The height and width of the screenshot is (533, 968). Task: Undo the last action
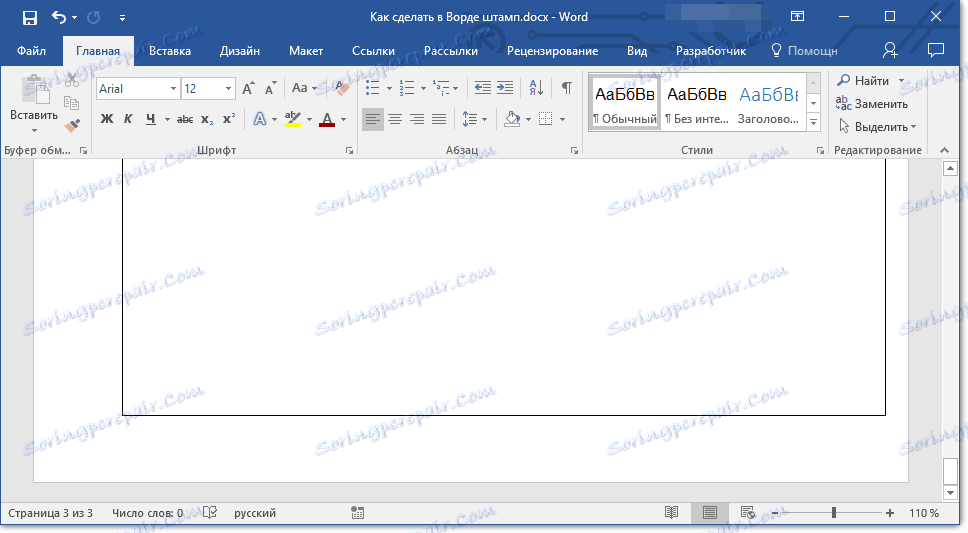click(59, 17)
